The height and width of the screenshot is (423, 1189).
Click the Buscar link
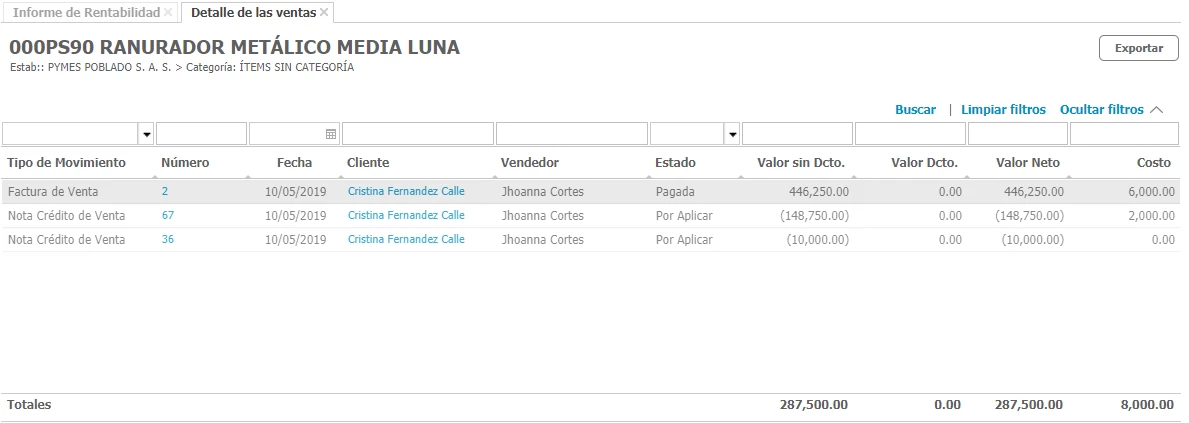tap(915, 110)
